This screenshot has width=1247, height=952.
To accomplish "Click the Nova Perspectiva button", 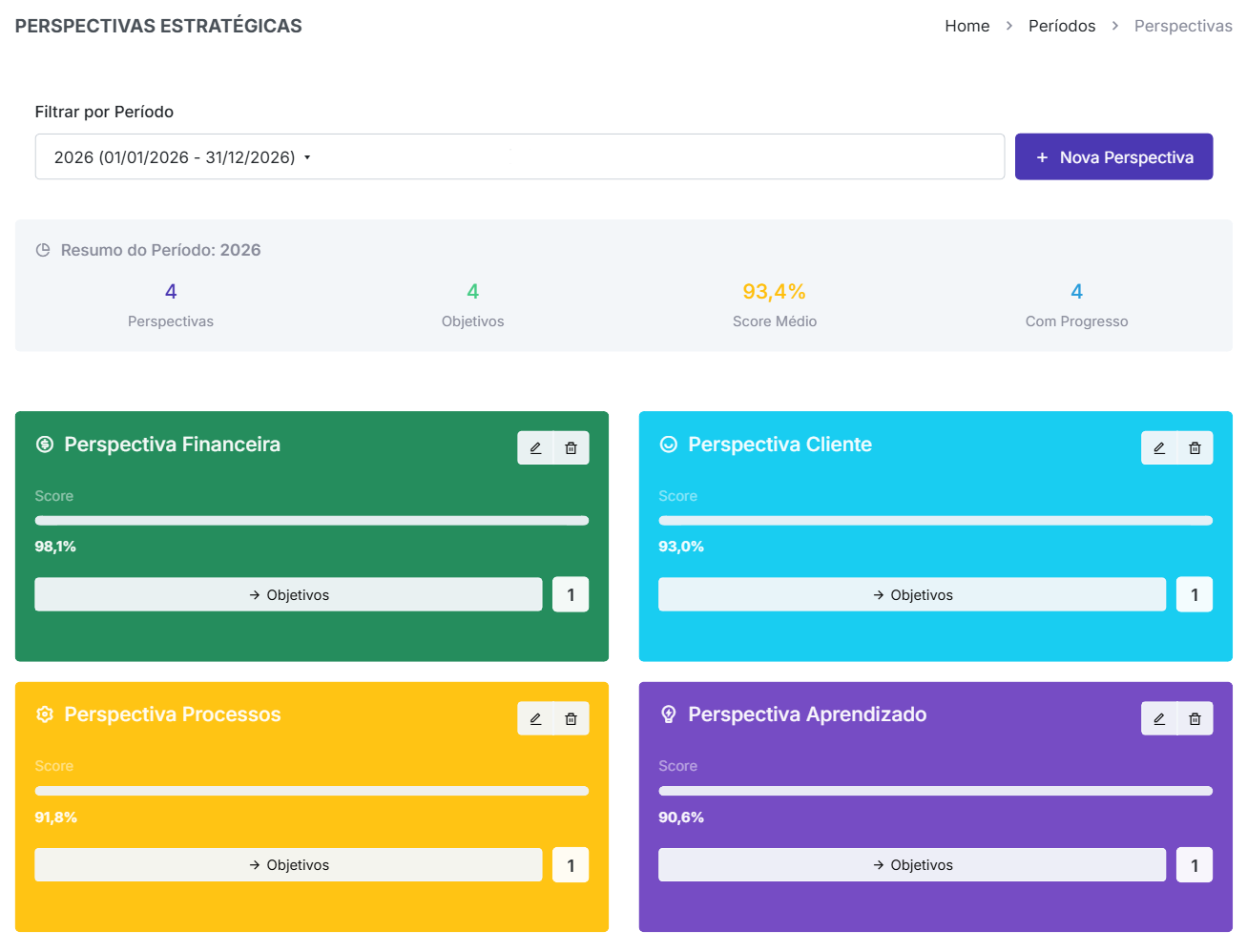I will (1113, 156).
